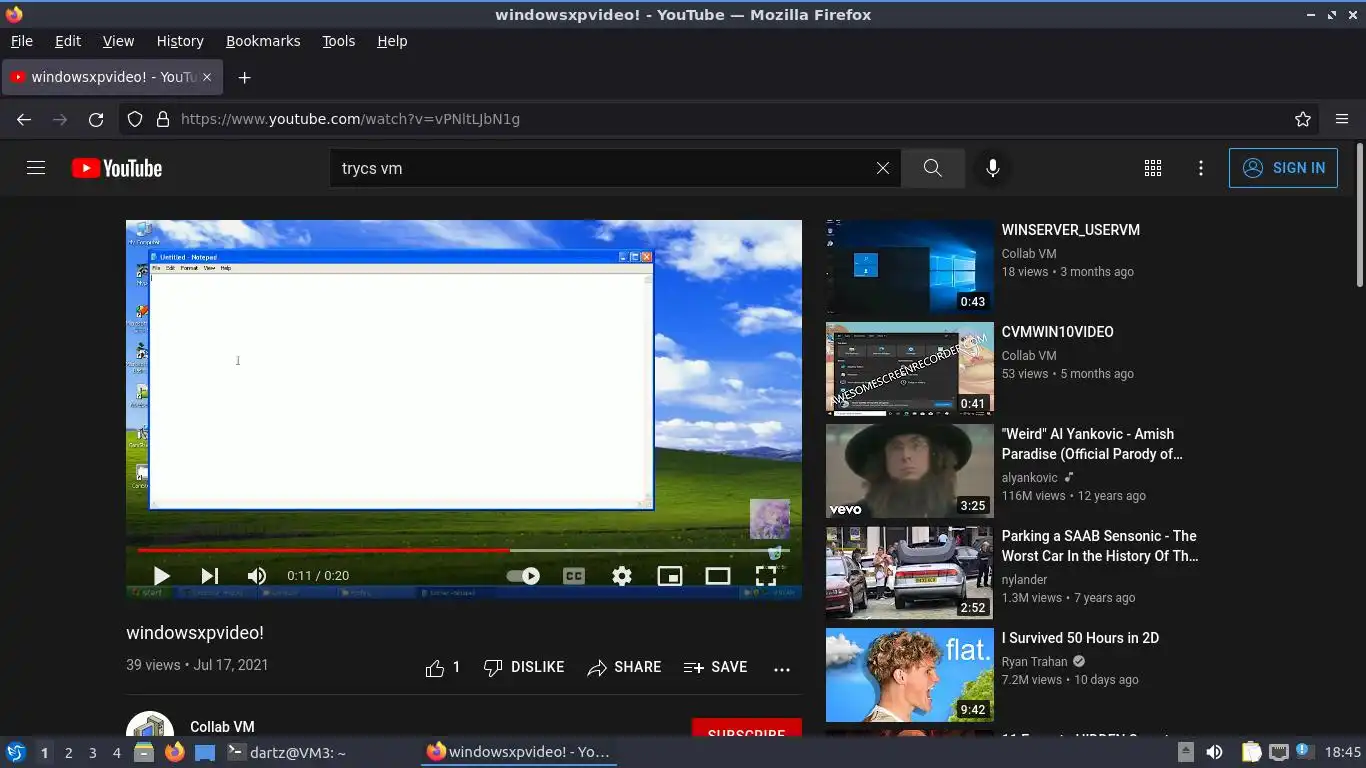Open Collab VM channel name under video
The height and width of the screenshot is (768, 1366).
click(x=222, y=727)
